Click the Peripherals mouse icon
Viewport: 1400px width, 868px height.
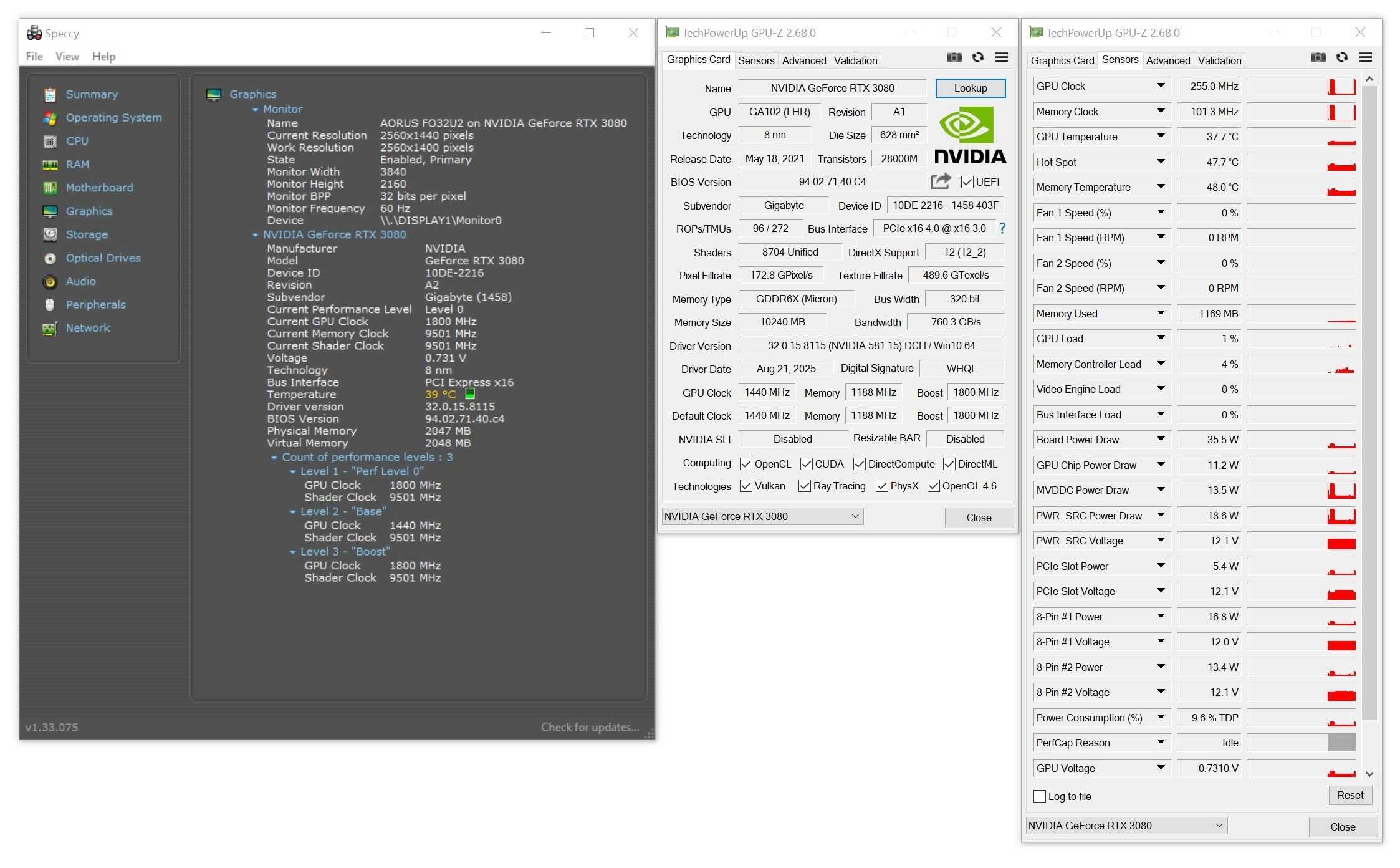(x=50, y=305)
